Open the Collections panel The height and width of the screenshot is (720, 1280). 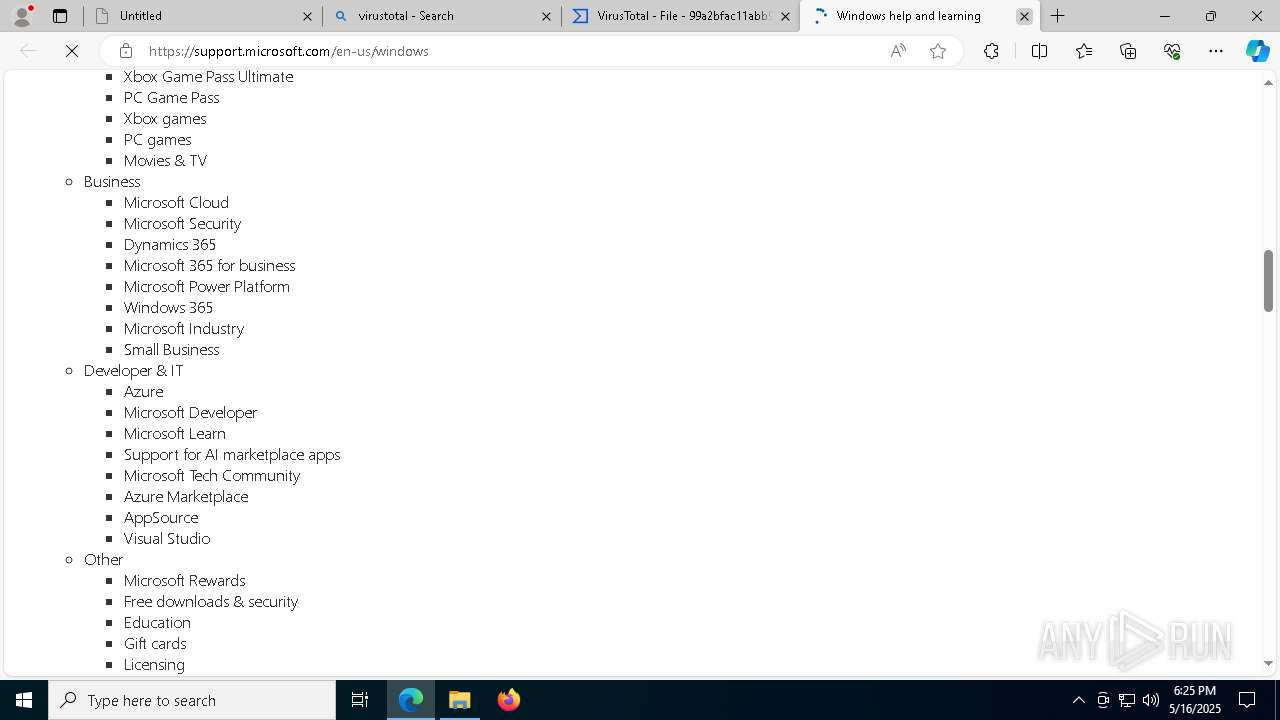[1128, 51]
